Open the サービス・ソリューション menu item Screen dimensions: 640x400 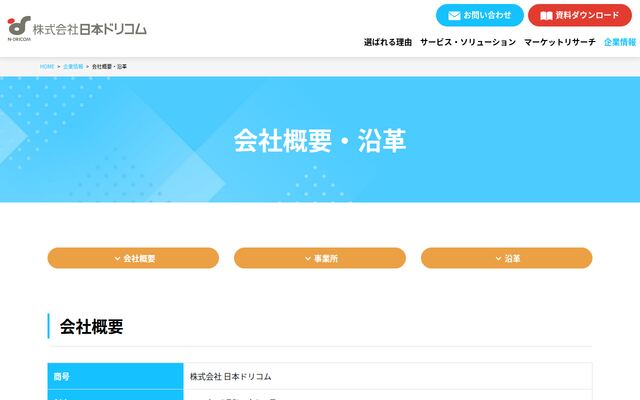coord(468,42)
